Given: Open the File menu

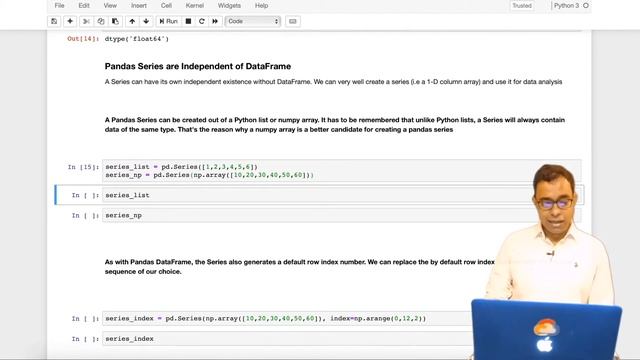Looking at the screenshot, I should pos(60,6).
